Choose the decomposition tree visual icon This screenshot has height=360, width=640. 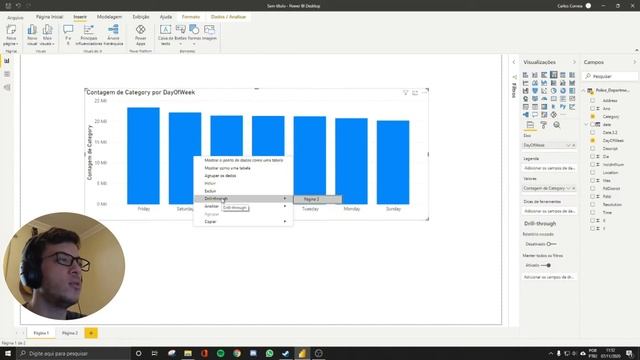(526, 115)
